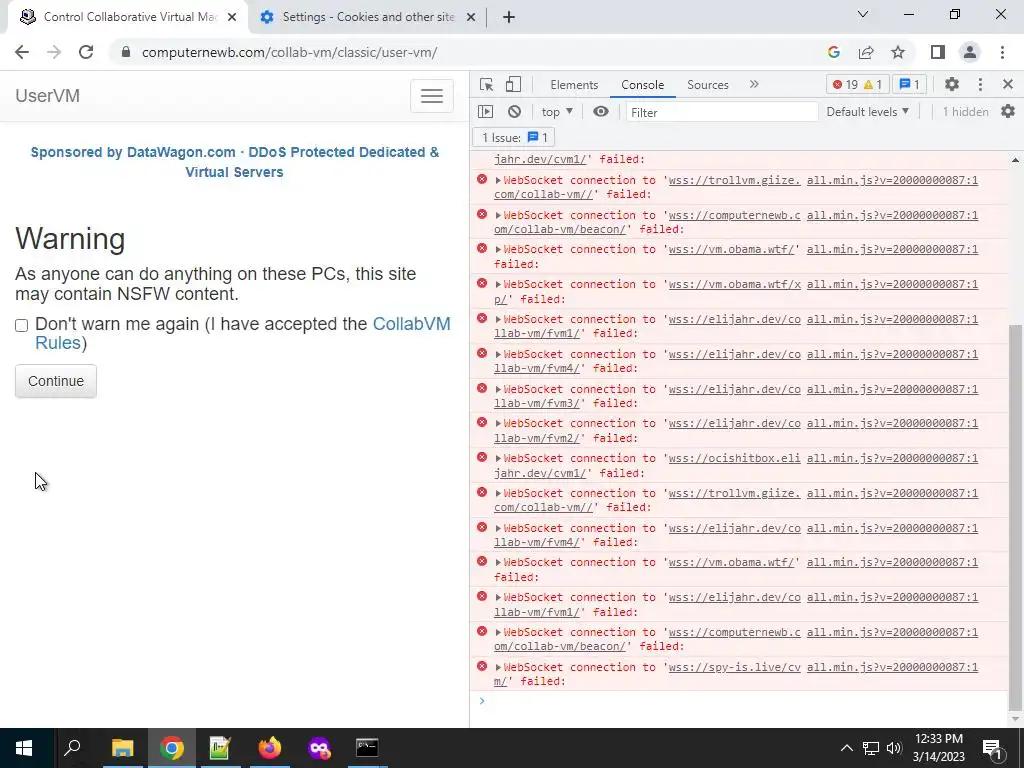Viewport: 1024px width, 768px height.
Task: Open the Elements tab in DevTools
Action: click(x=574, y=85)
